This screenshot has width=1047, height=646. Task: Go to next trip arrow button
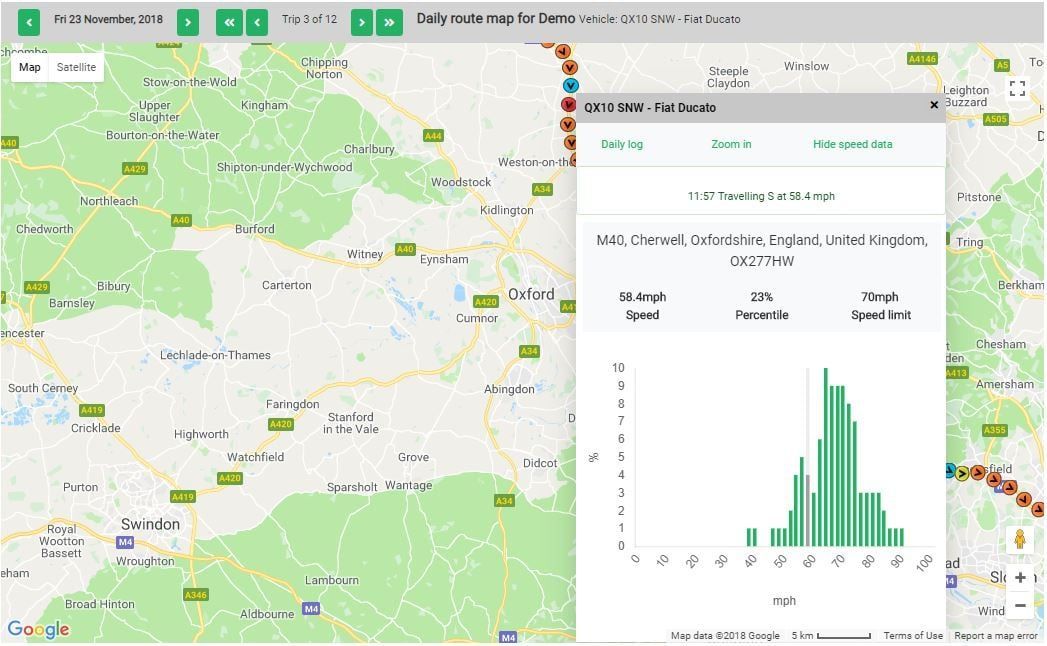tap(362, 21)
